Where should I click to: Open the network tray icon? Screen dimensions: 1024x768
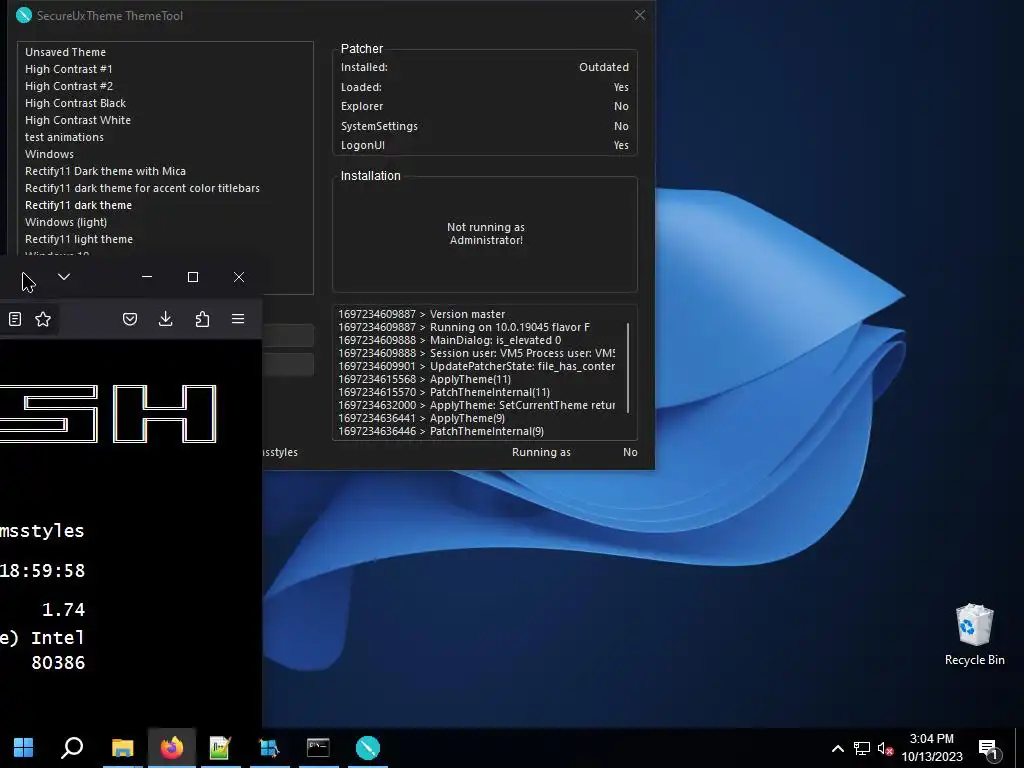[x=862, y=748]
